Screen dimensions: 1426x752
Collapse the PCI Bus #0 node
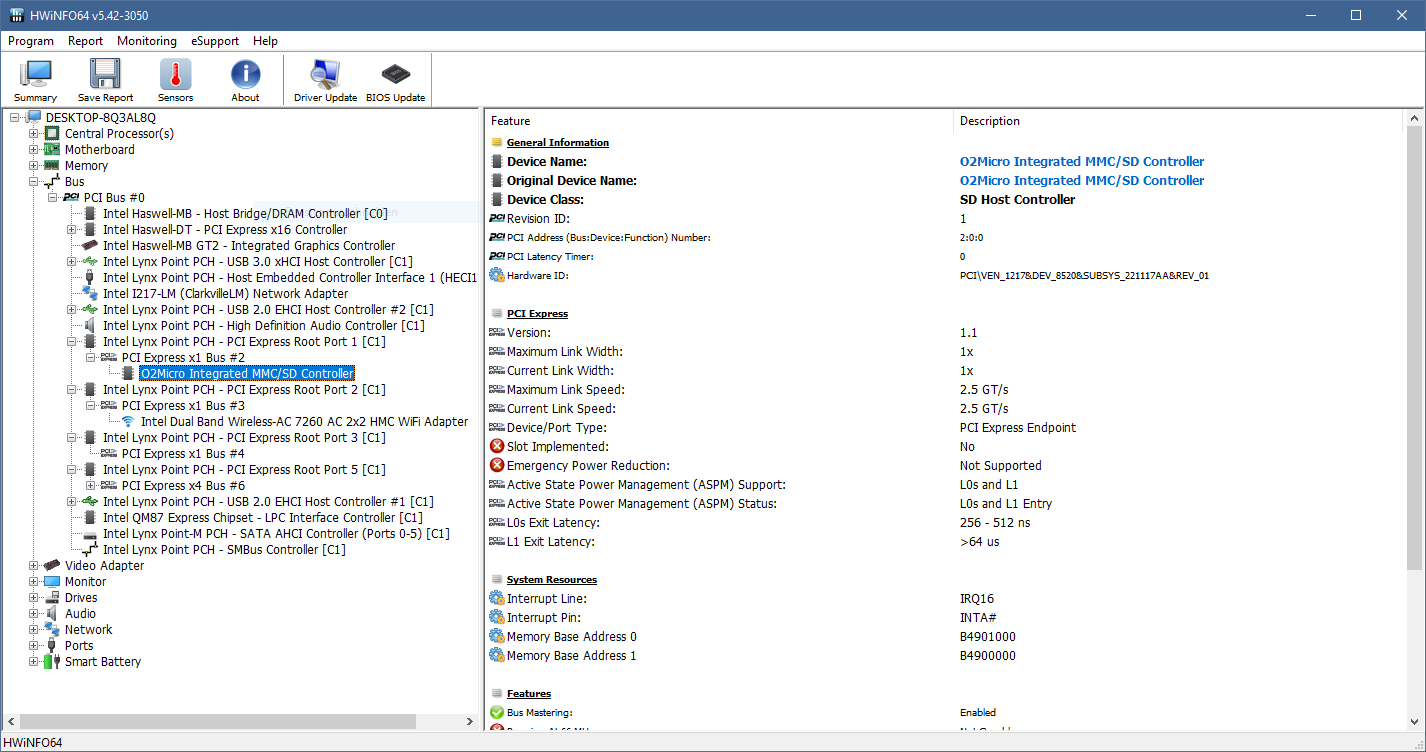pos(53,198)
